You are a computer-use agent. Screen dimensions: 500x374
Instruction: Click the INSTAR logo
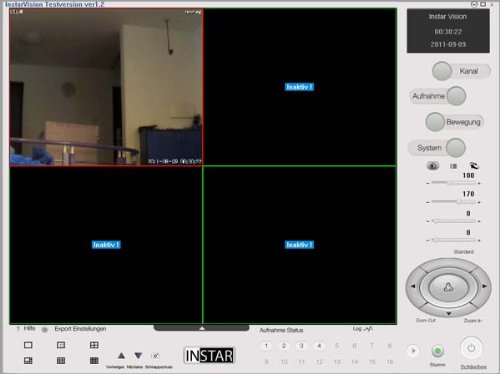click(209, 355)
